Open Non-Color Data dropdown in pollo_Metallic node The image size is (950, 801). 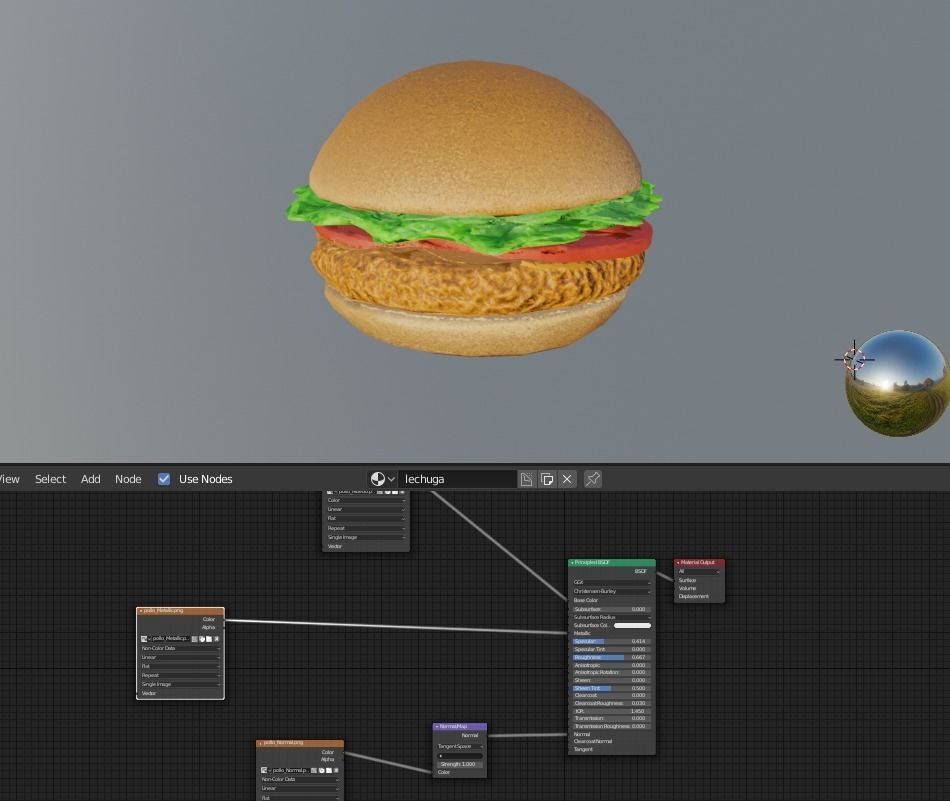[181, 648]
